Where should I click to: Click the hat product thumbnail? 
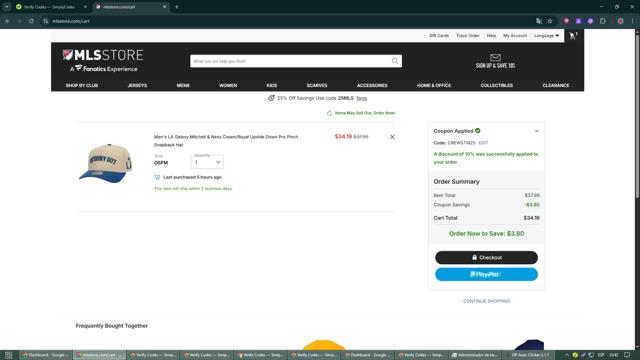[x=105, y=163]
